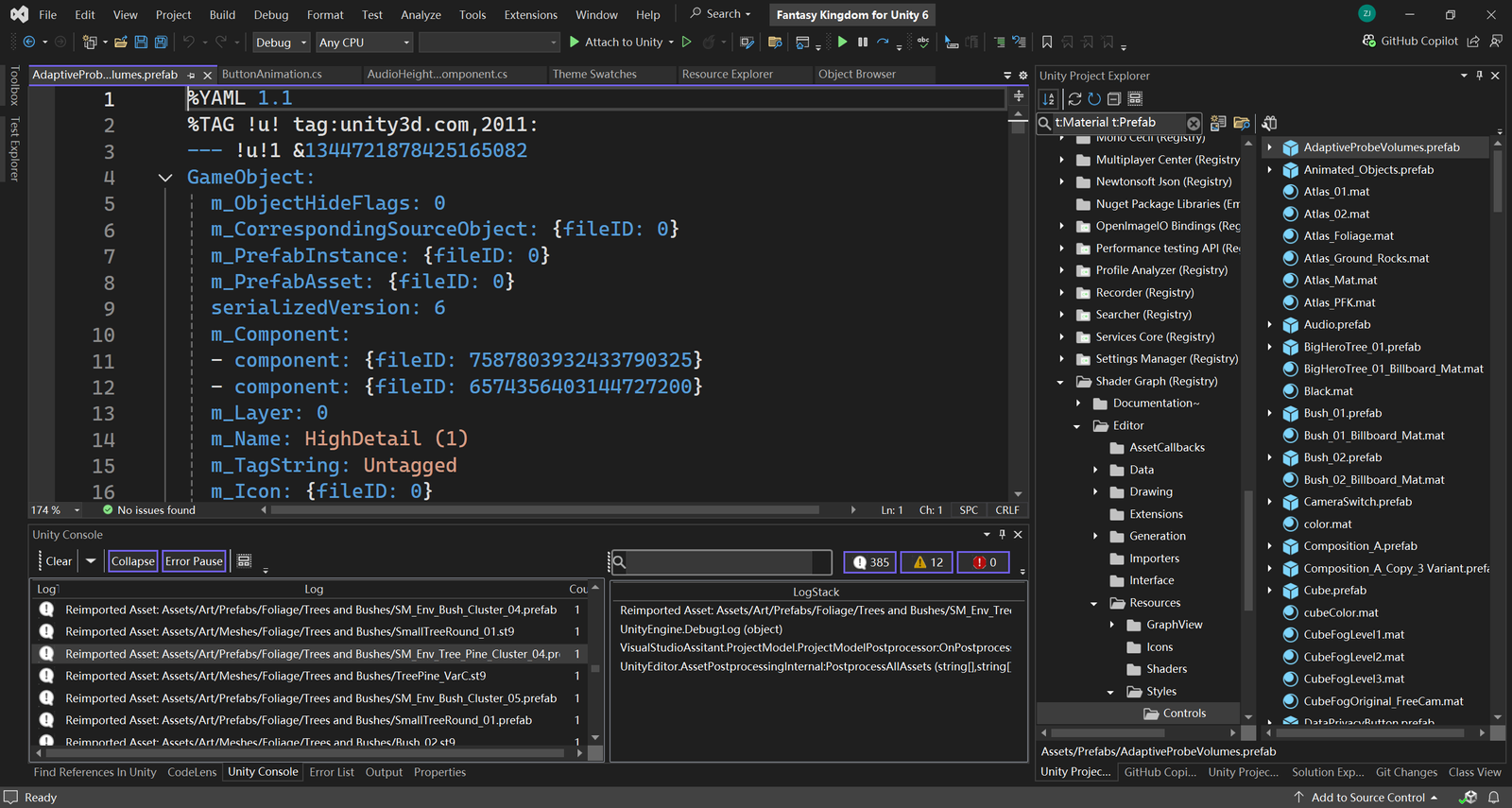
Task: Open the Debug configuration dropdown
Action: 281,43
